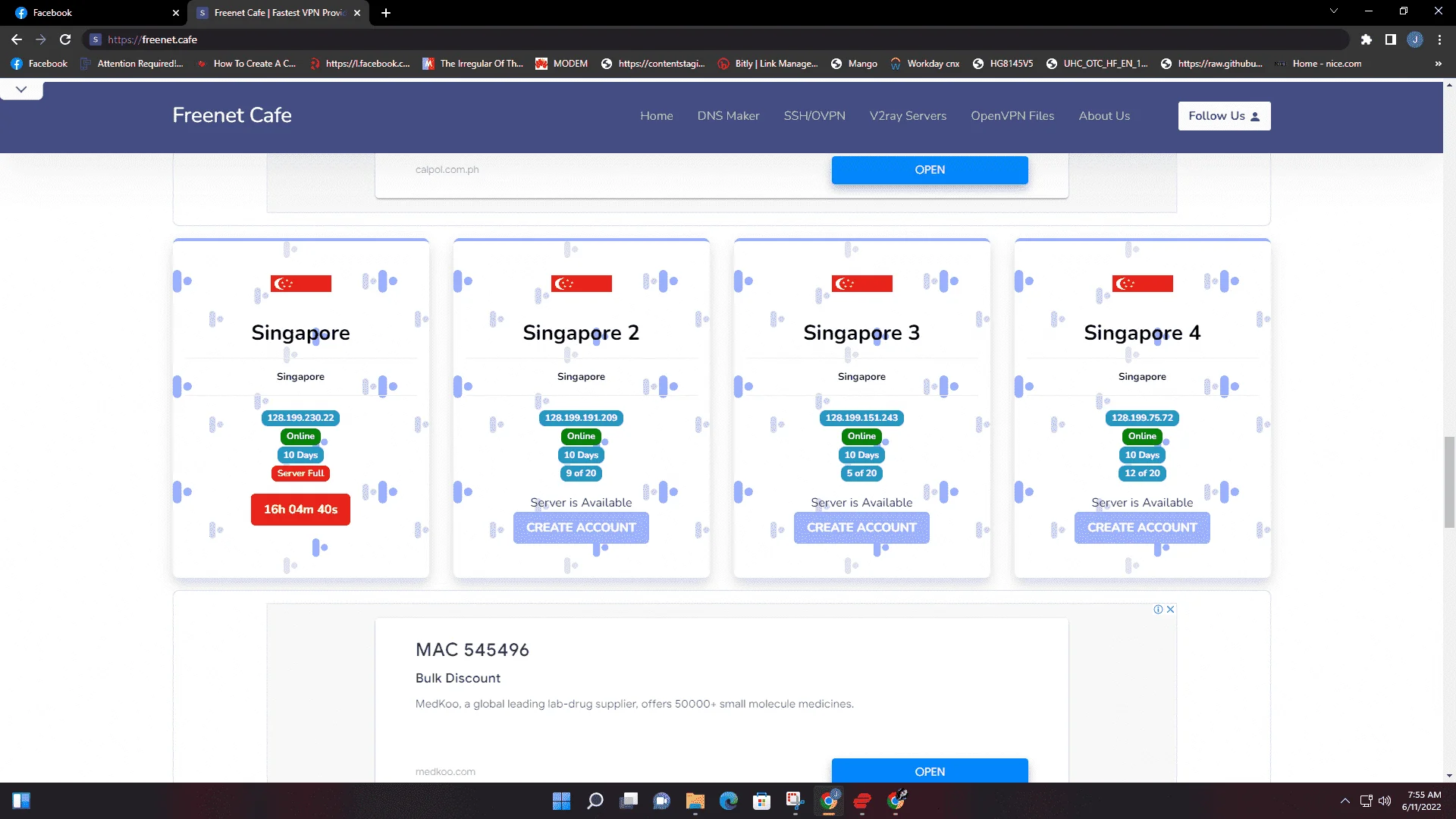The image size is (1456, 819).
Task: Click the Follow Us button
Action: 1224,116
